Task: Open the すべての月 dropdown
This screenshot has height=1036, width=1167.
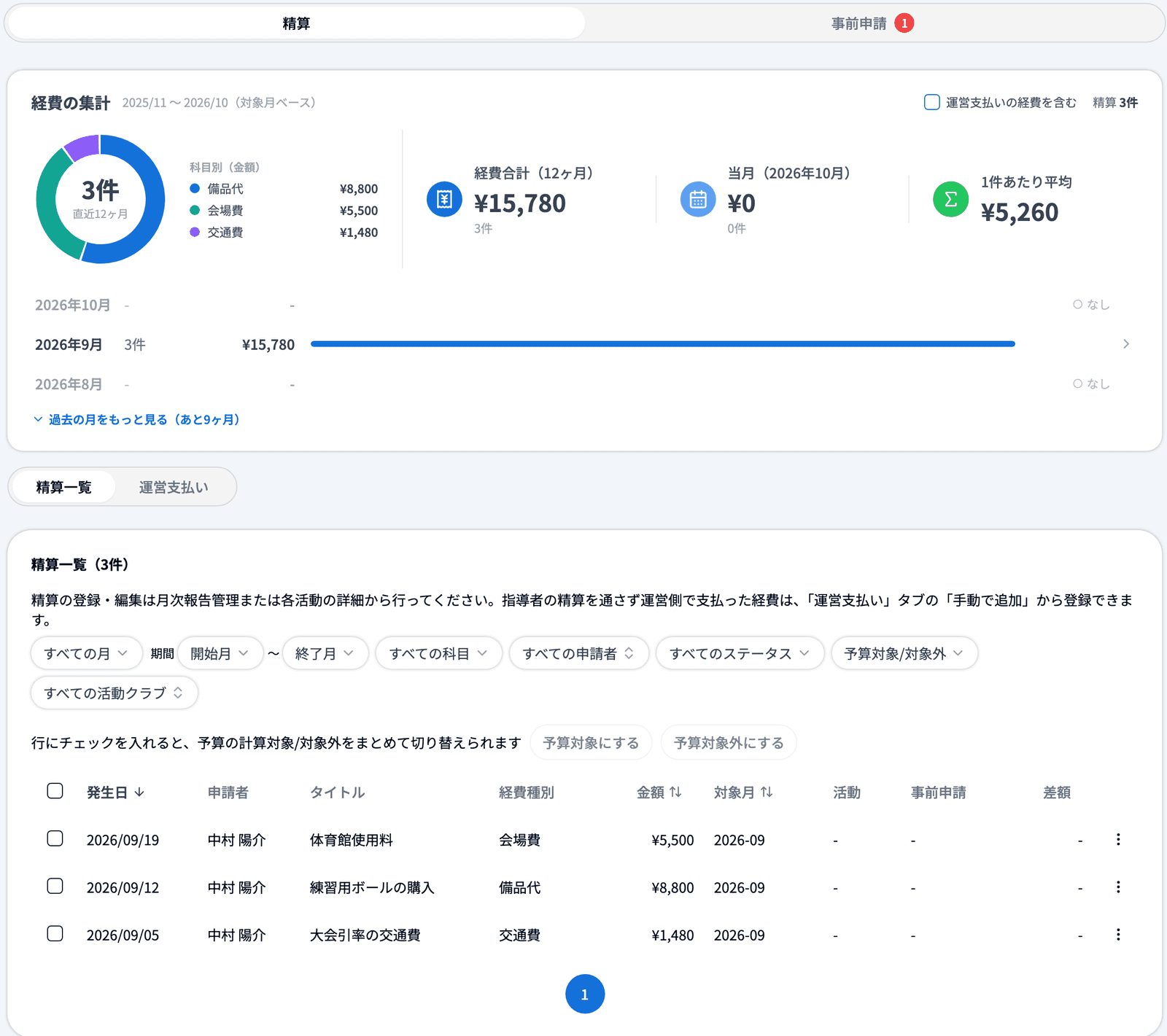Action: 86,653
